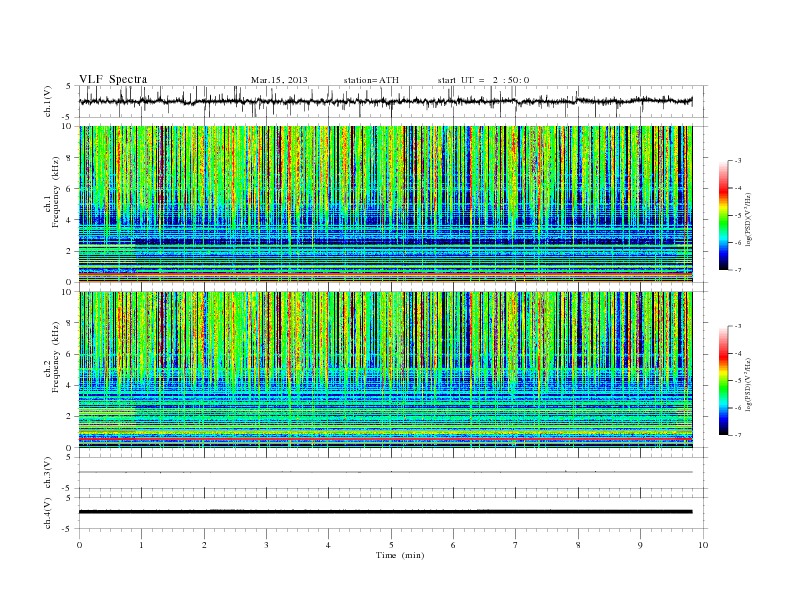Image resolution: width=792 pixels, height=612 pixels.
Task: Click the "-5" label on ch.1 color bar
Action: (x=738, y=216)
